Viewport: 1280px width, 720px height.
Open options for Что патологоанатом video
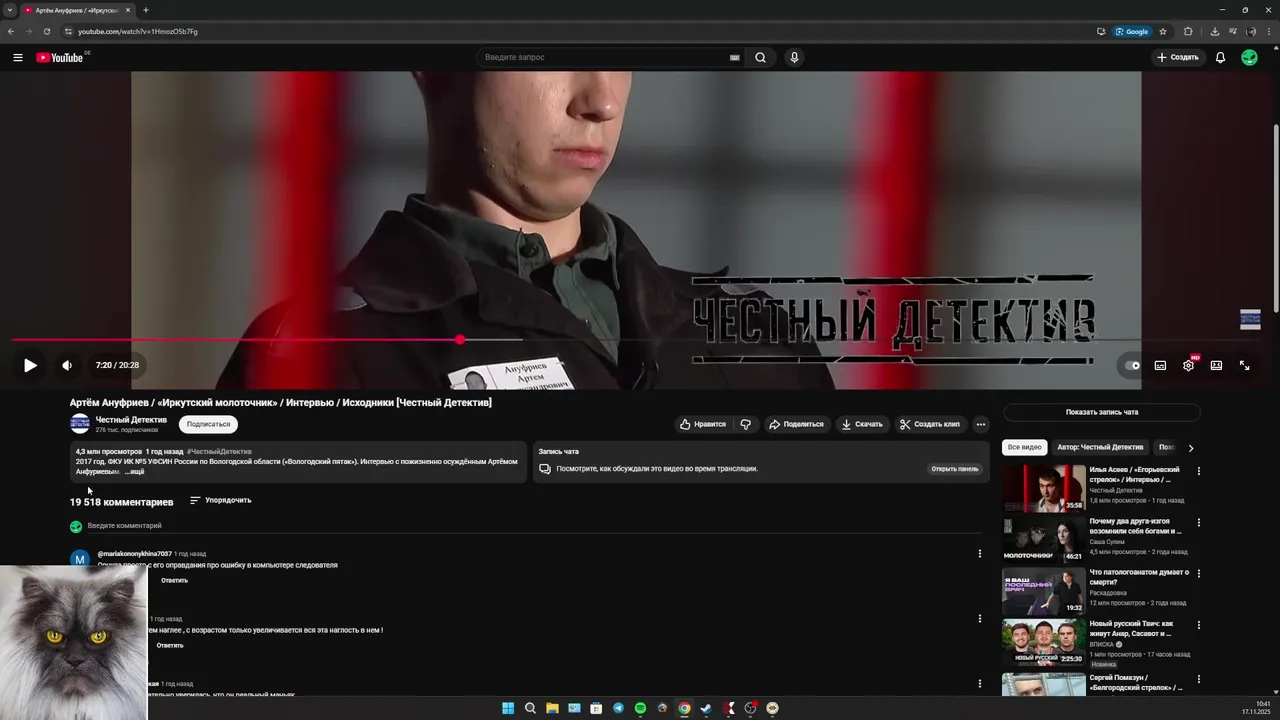1199,573
